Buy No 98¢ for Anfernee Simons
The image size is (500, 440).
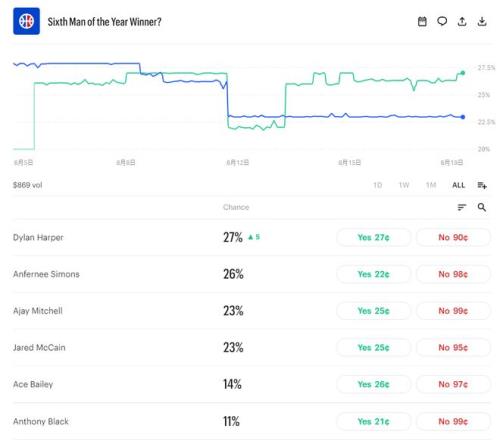pos(453,274)
